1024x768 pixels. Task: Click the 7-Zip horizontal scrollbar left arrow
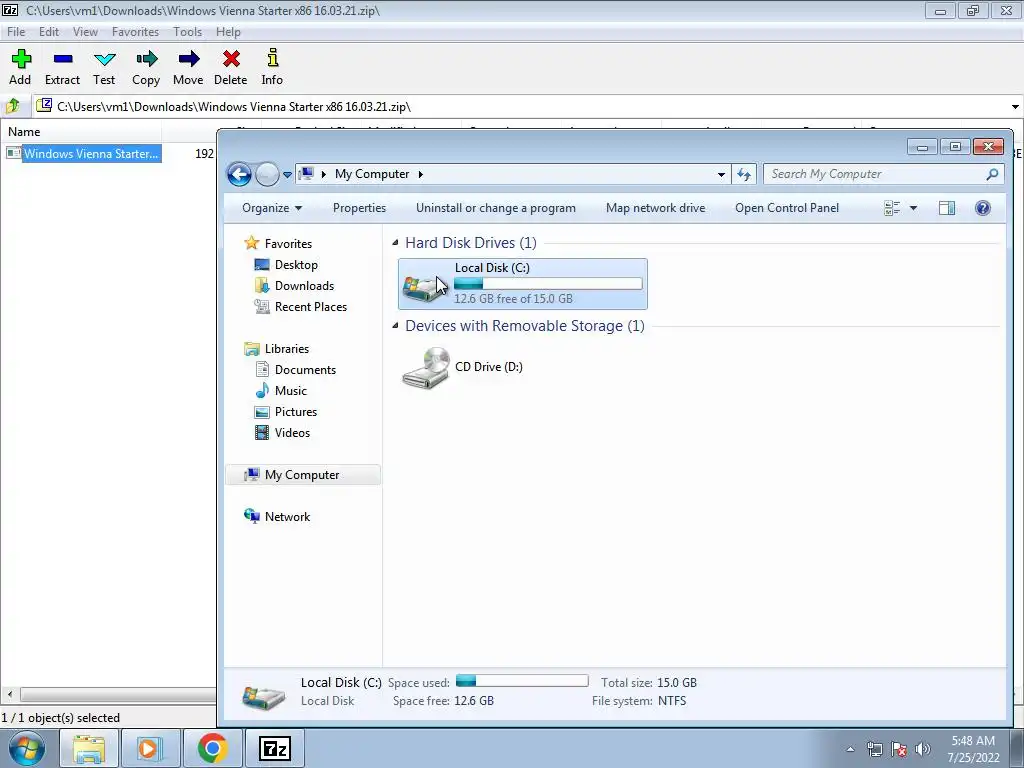[x=10, y=694]
